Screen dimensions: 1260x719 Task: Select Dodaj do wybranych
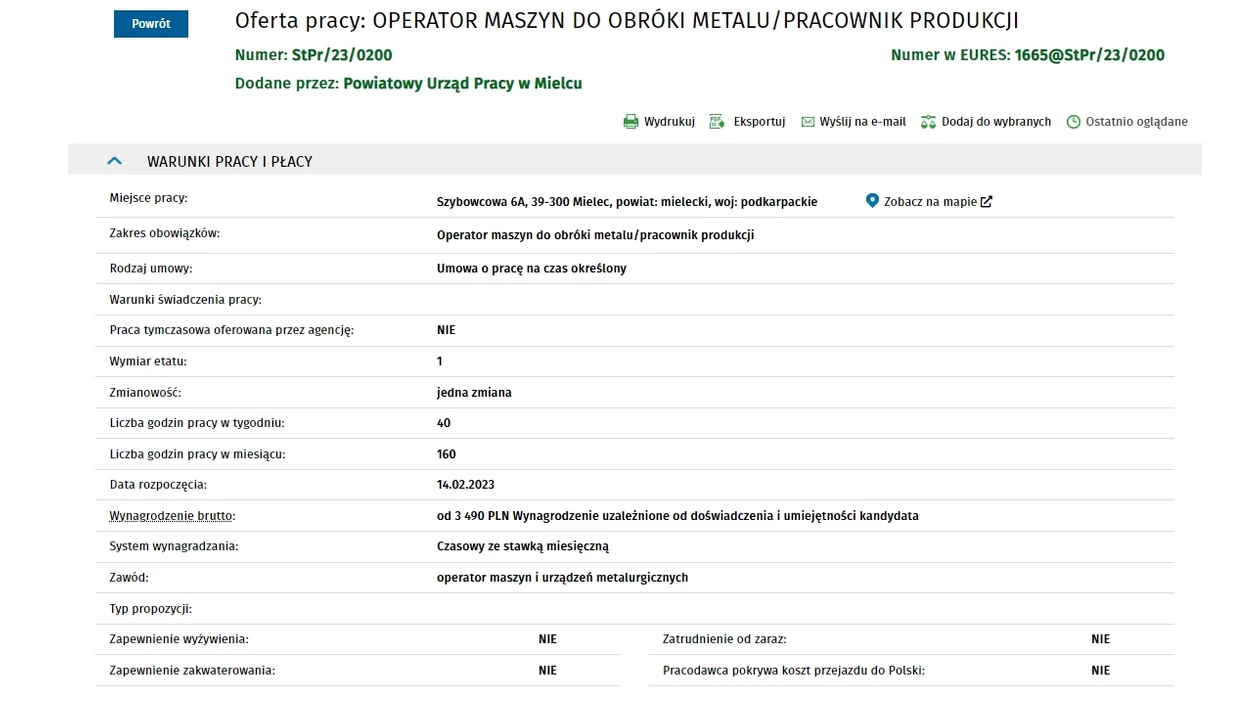point(996,122)
